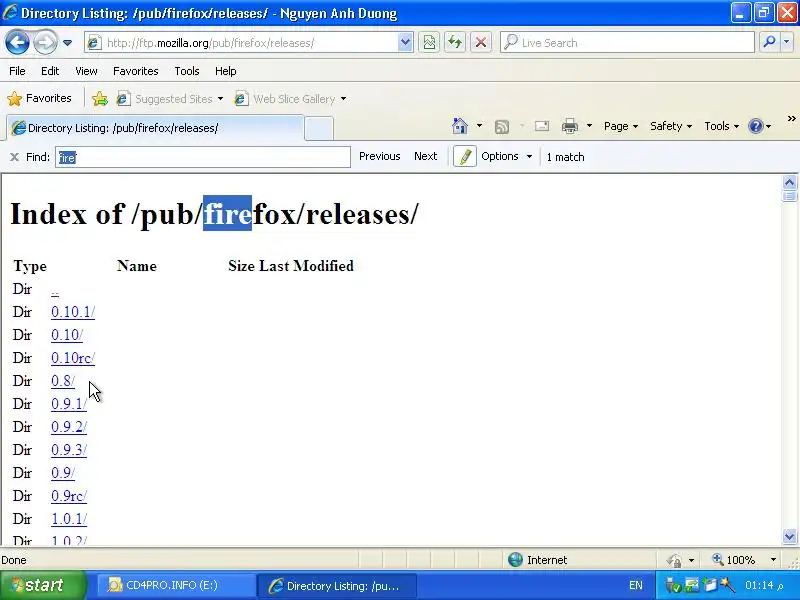
Task: Open the 0.10.1/ directory link
Action: 73,312
